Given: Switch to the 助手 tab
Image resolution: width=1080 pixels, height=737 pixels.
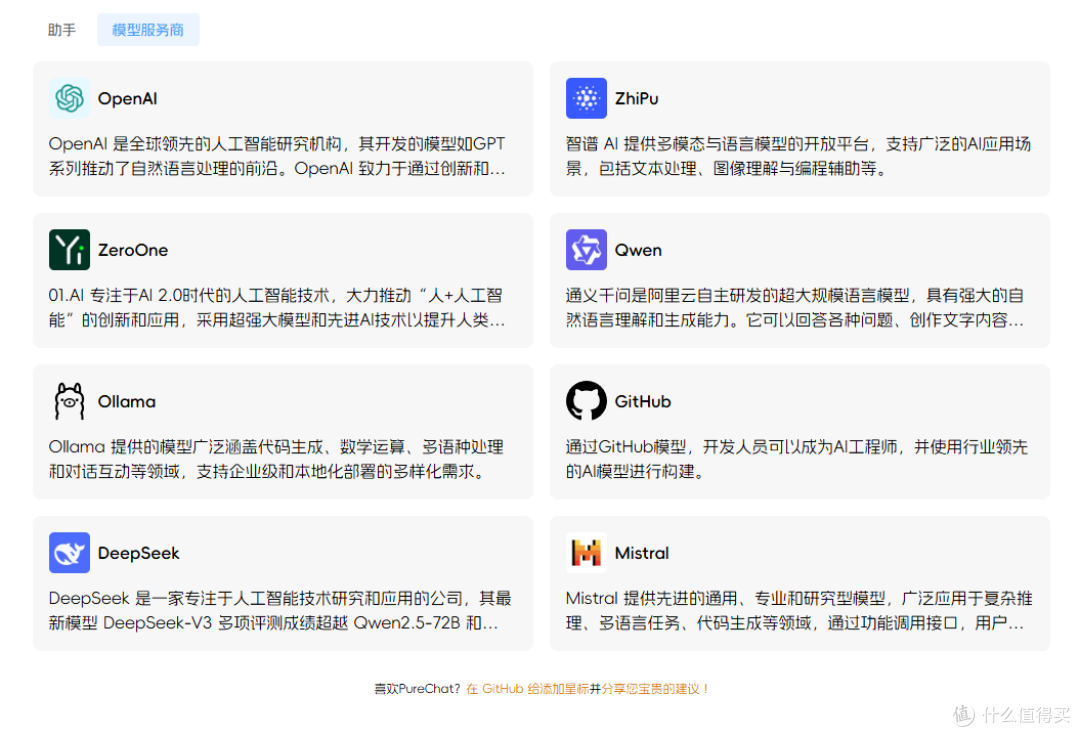Looking at the screenshot, I should pos(61,30).
